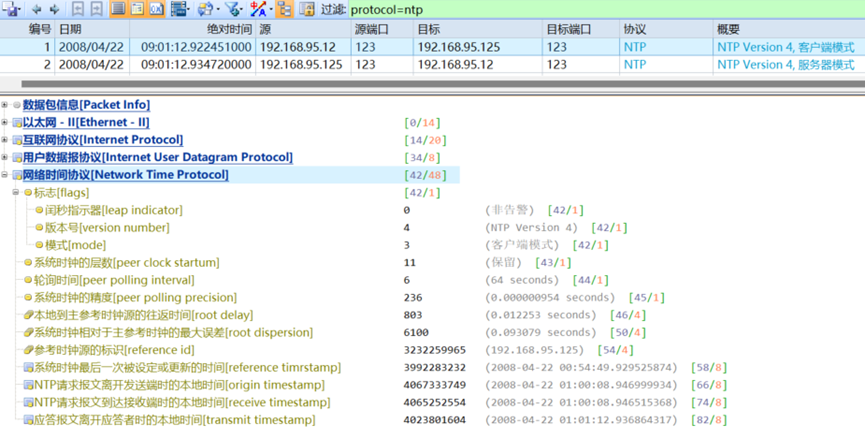Go to next packet with right arrow

pos(53,10)
